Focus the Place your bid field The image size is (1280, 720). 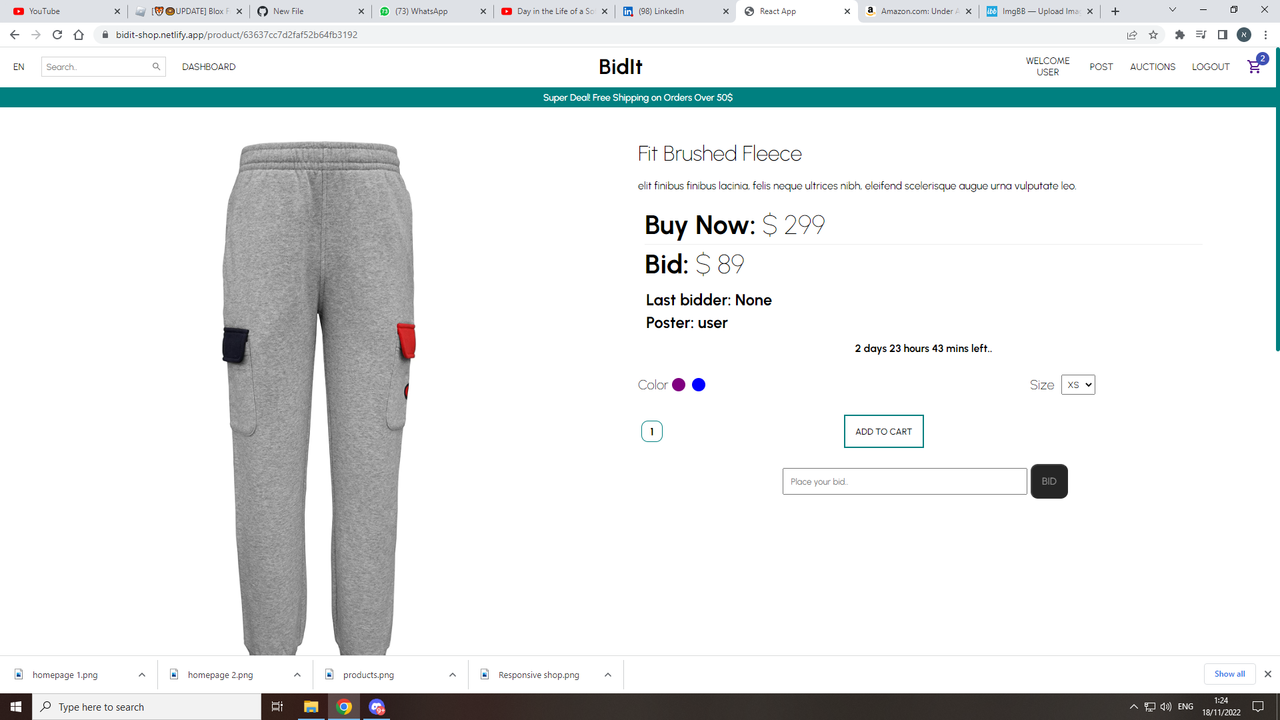[x=905, y=481]
